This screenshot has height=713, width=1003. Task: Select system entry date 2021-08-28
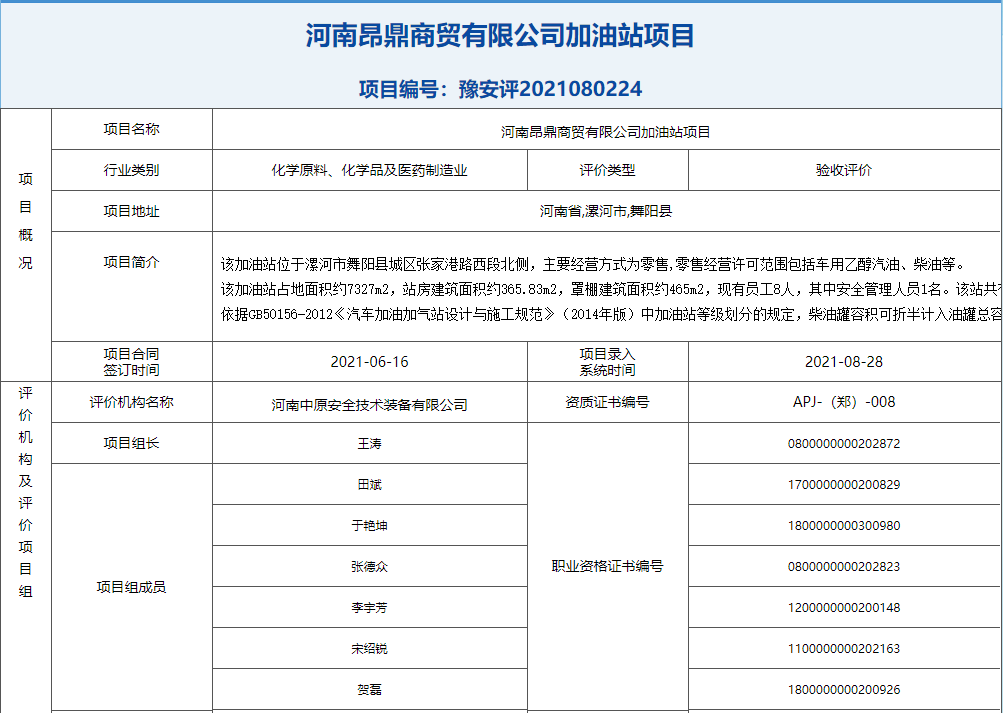pos(844,362)
